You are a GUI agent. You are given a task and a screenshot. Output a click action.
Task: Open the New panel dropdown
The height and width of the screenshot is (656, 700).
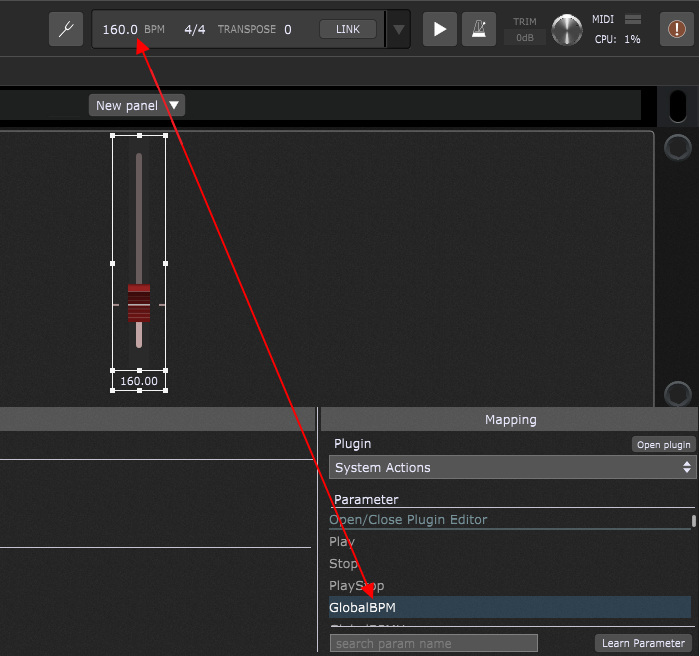137,105
